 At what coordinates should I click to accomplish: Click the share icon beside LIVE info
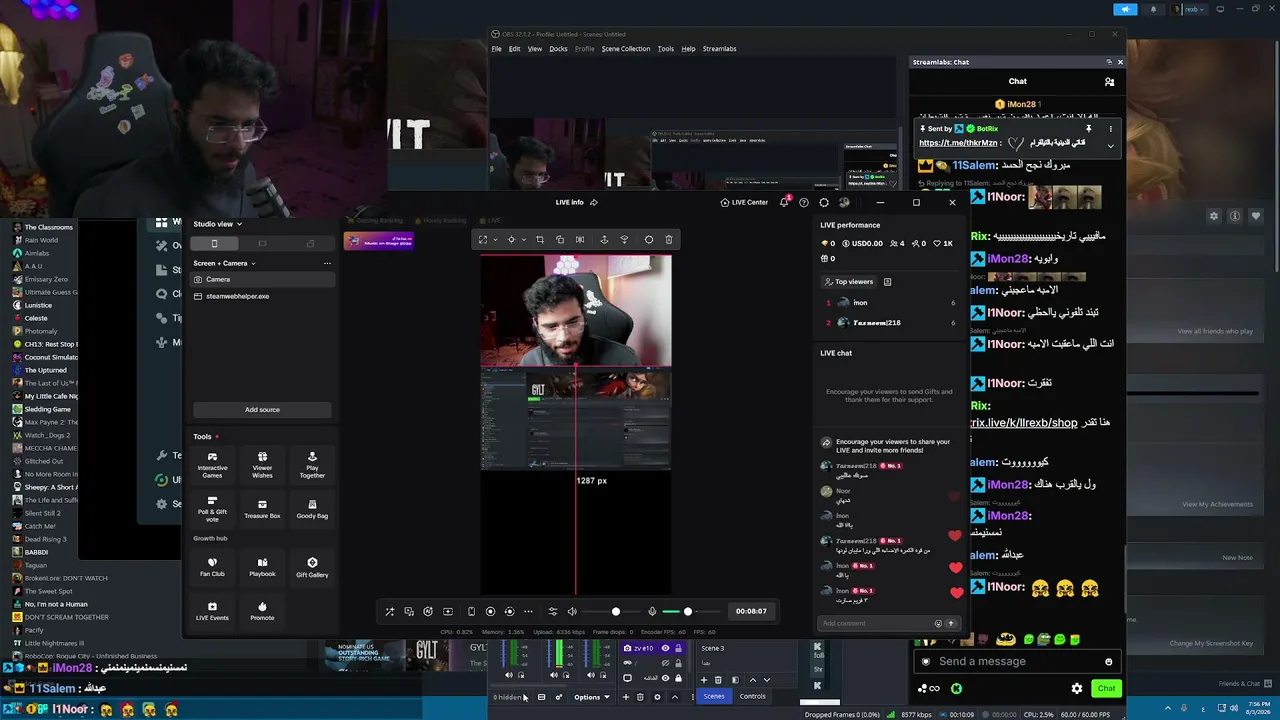pos(594,202)
